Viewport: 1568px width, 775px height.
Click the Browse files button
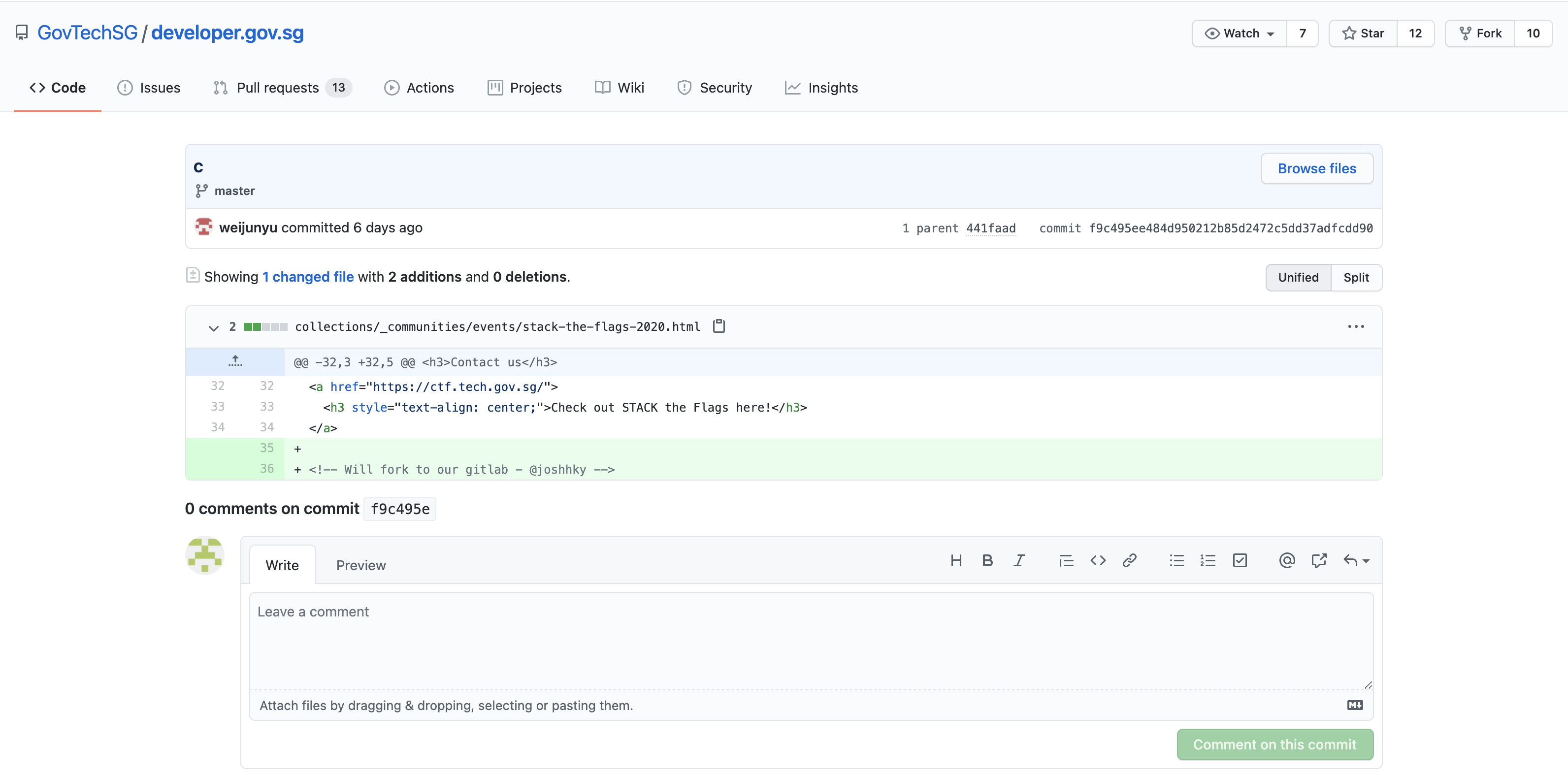pyautogui.click(x=1317, y=168)
